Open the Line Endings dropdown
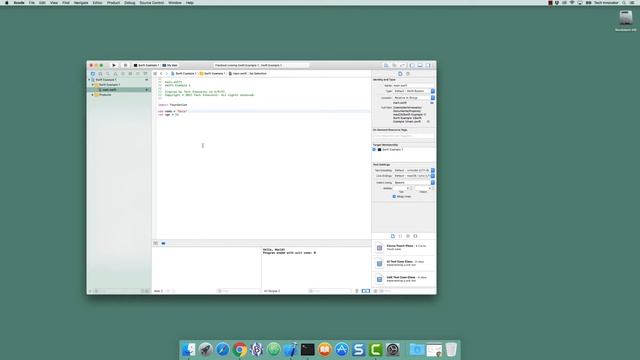Image resolution: width=640 pixels, height=360 pixels. pyautogui.click(x=414, y=176)
